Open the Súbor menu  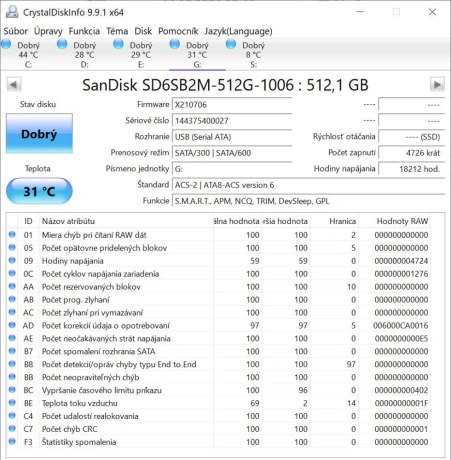16,31
